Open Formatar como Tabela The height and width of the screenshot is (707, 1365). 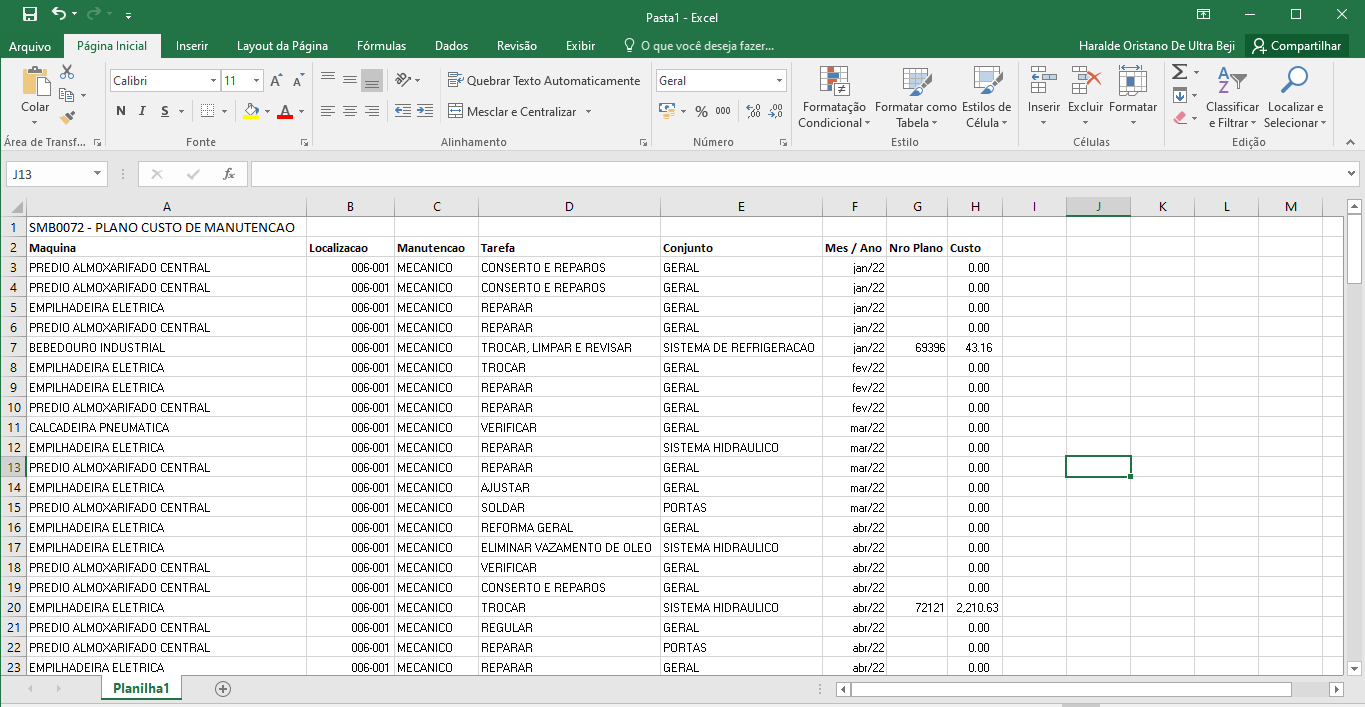(x=916, y=98)
